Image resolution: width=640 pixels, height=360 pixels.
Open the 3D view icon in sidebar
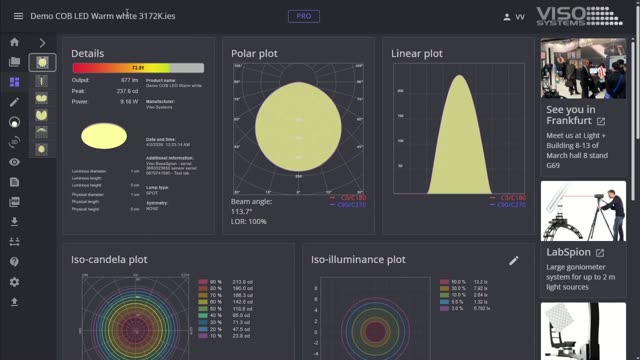tap(15, 142)
